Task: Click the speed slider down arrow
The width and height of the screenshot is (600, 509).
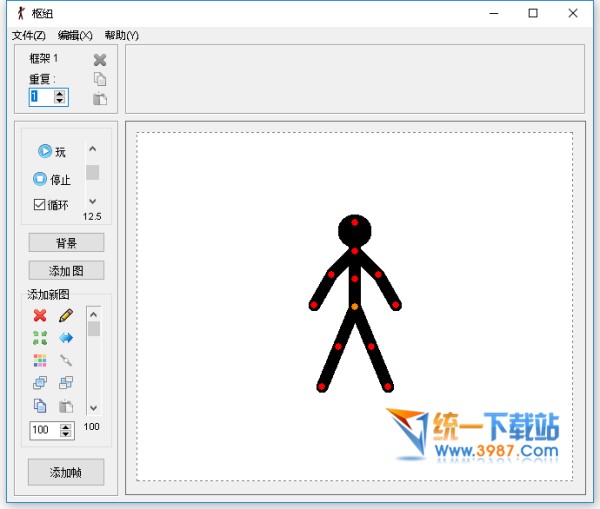Action: pyautogui.click(x=93, y=201)
